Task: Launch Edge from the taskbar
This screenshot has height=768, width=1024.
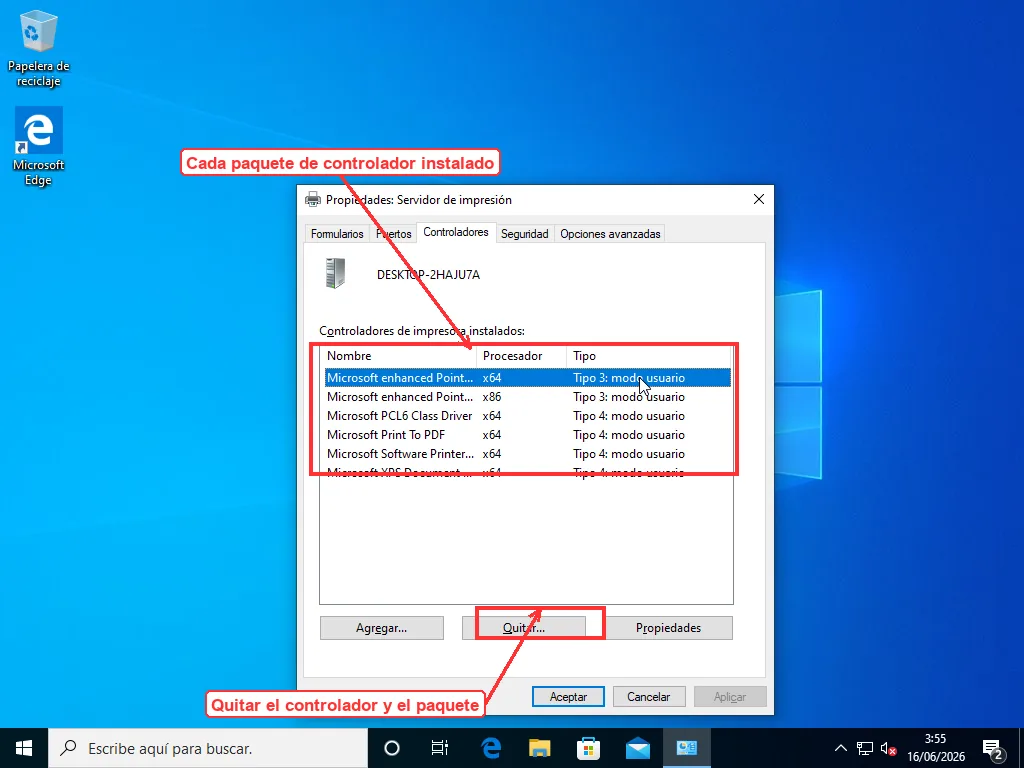Action: pos(490,748)
